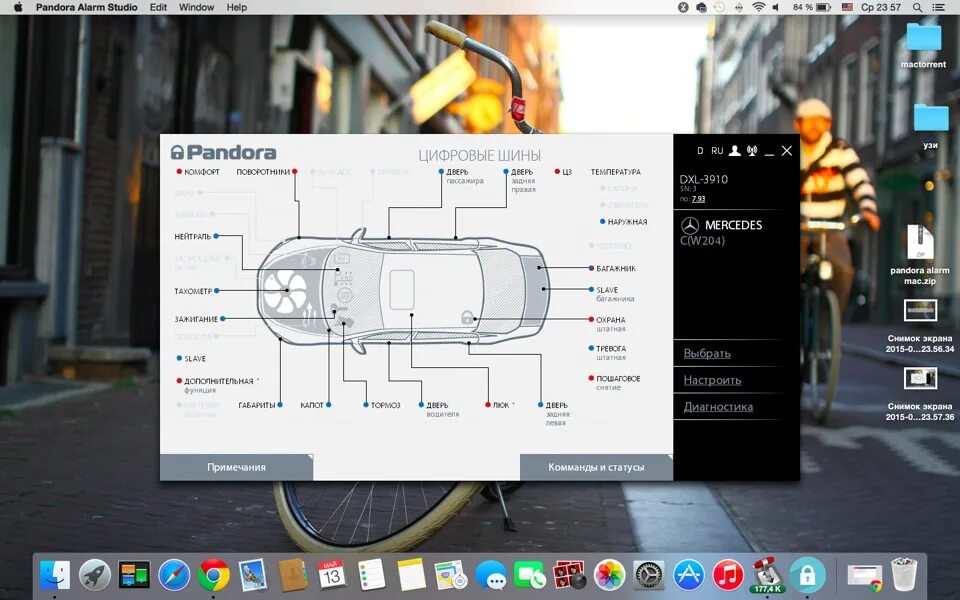Select ТРЕВОГА штатная label
The image size is (960, 600).
click(611, 353)
